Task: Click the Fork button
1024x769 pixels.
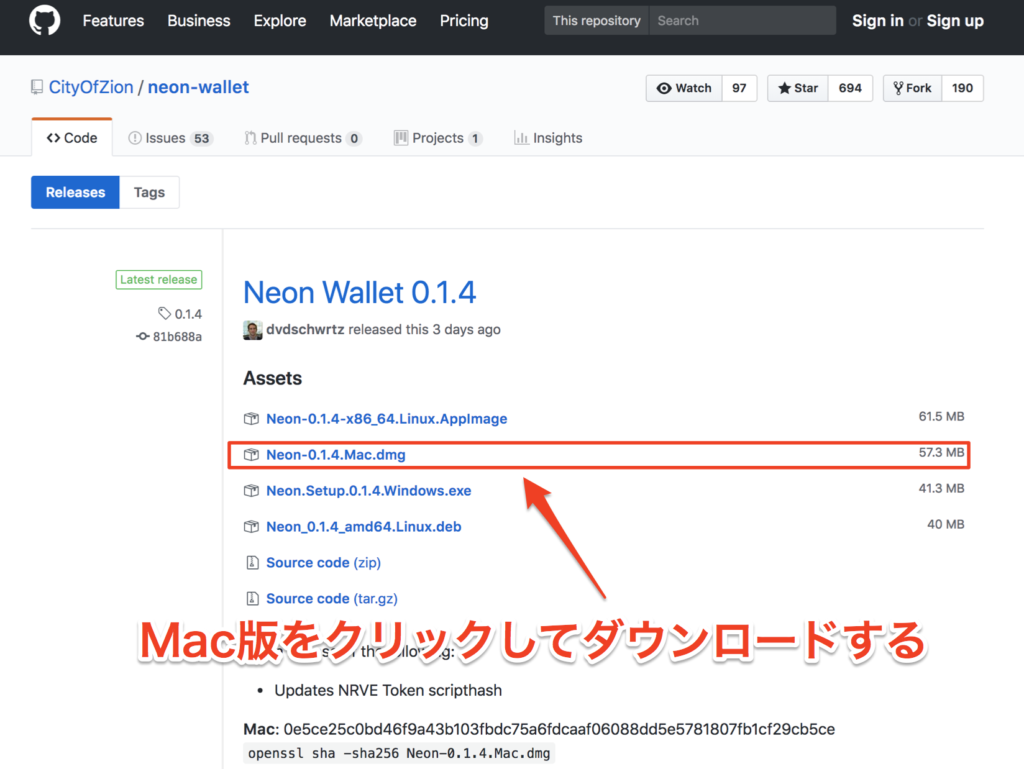Action: click(912, 88)
